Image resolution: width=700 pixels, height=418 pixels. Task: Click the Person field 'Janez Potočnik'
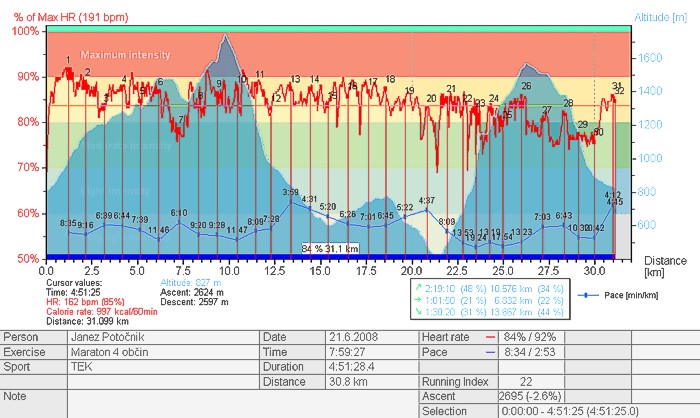(163, 337)
